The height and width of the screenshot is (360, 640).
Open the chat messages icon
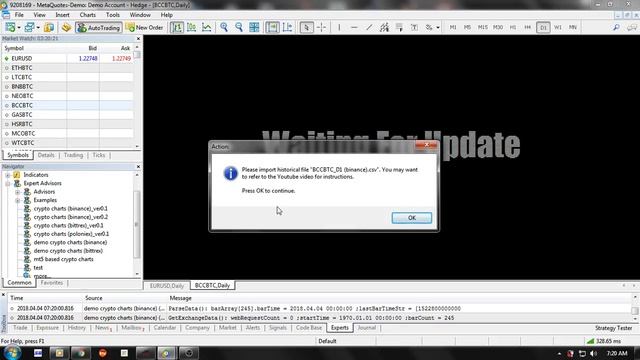(x=632, y=27)
